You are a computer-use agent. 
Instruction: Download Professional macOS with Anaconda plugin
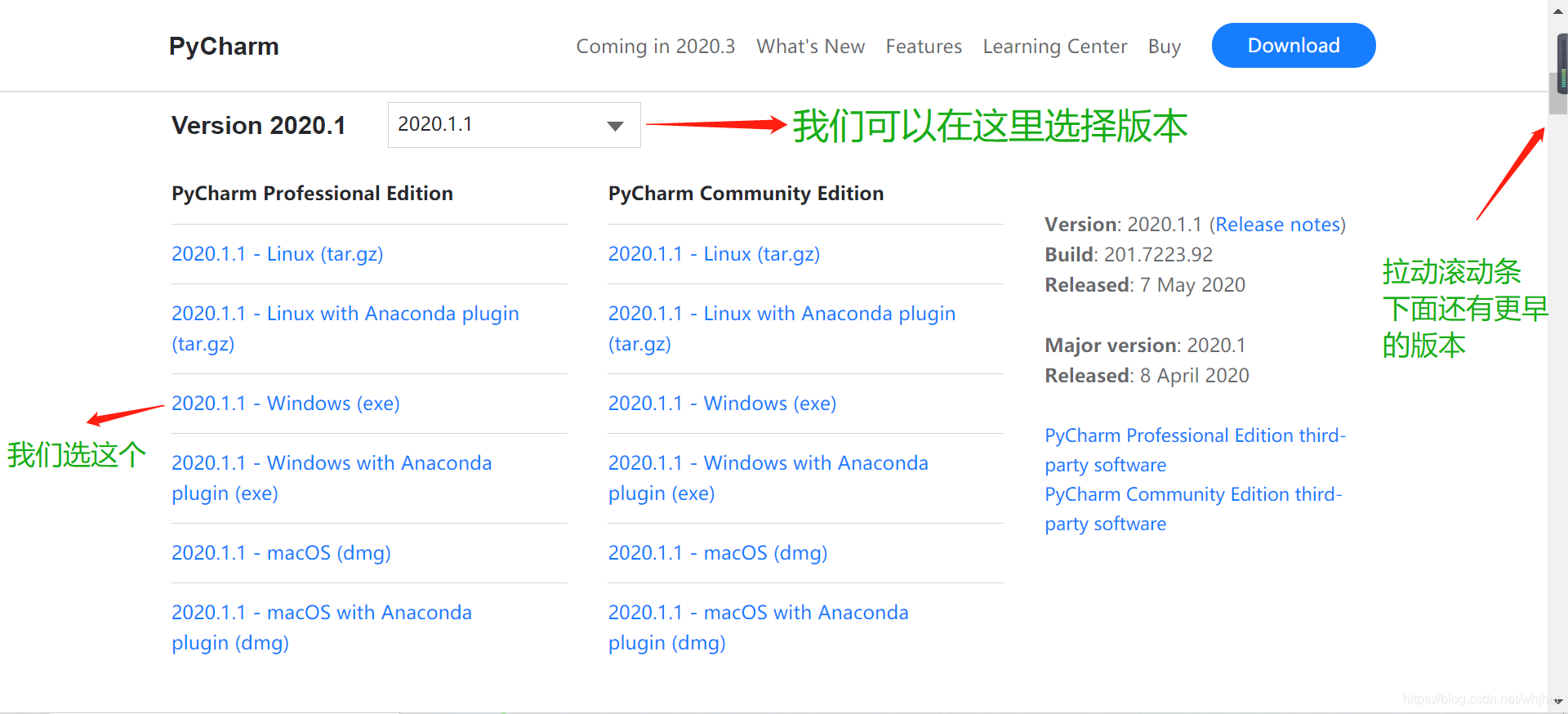tap(322, 627)
